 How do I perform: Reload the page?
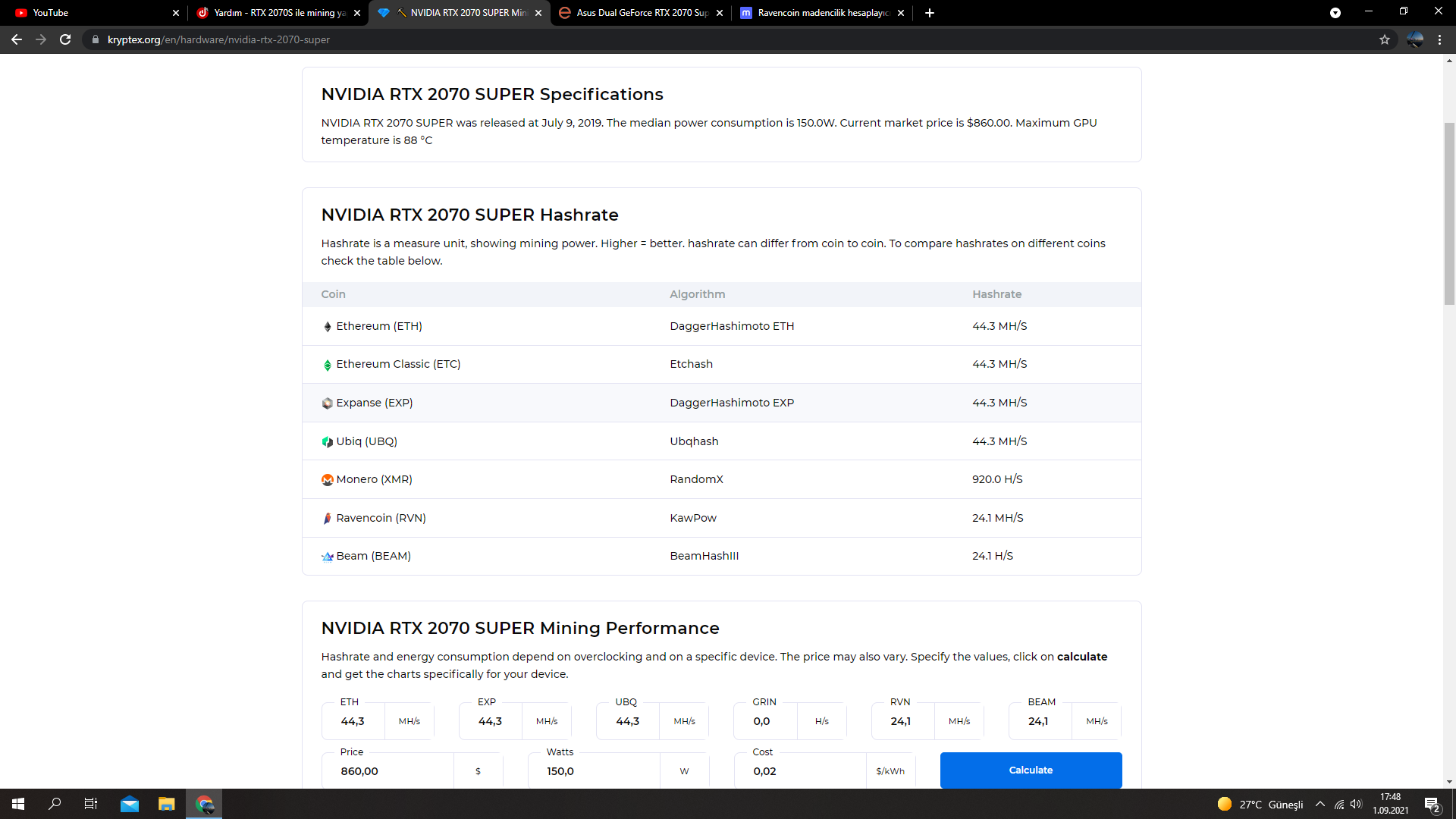[65, 39]
